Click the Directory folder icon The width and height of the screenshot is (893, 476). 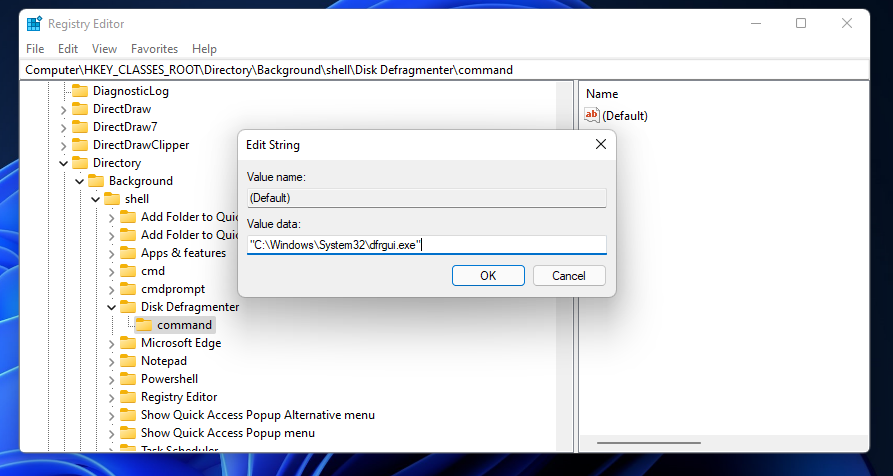tap(80, 163)
